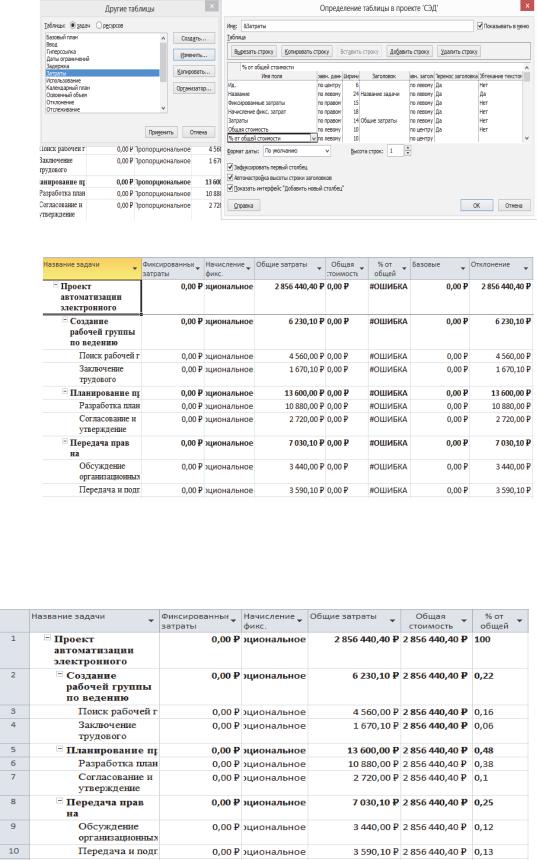This screenshot has width=537, height=860.
Task: Select row header number 10
Action: click(14, 851)
